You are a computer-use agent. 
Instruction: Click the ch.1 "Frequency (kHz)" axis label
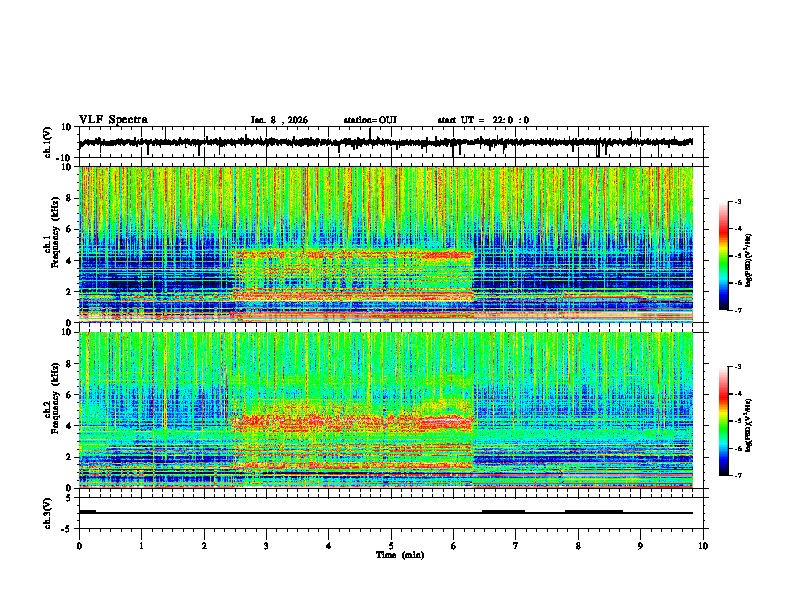click(x=54, y=232)
